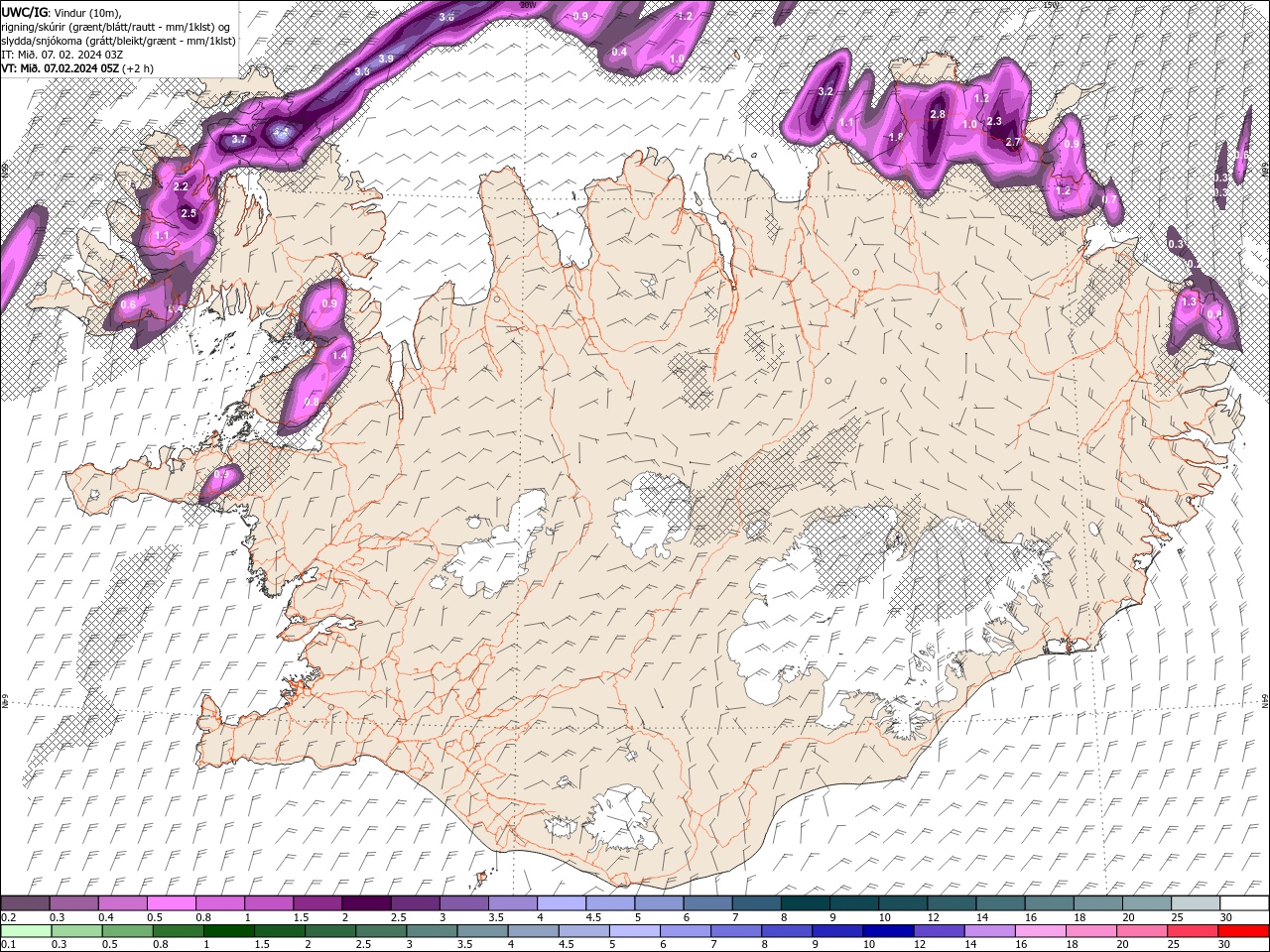The width and height of the screenshot is (1270, 952).
Task: Click the 'IT: Mið. 07. 02. 2024 03Z' line
Action: [x=62, y=54]
